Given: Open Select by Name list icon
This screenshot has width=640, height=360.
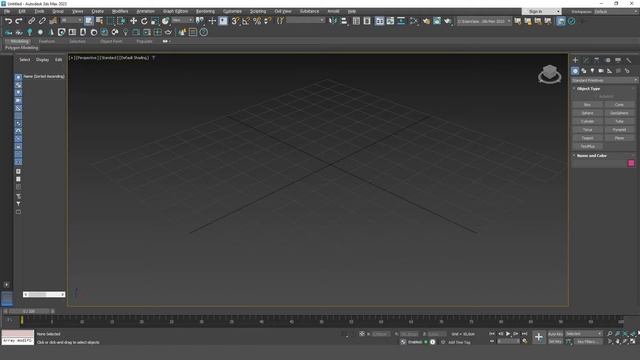Looking at the screenshot, I should tap(99, 21).
